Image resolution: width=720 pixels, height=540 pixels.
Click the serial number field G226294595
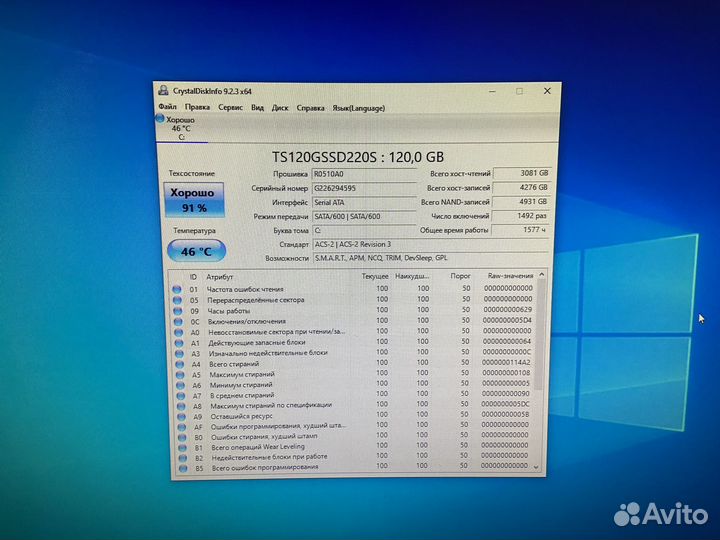point(364,188)
